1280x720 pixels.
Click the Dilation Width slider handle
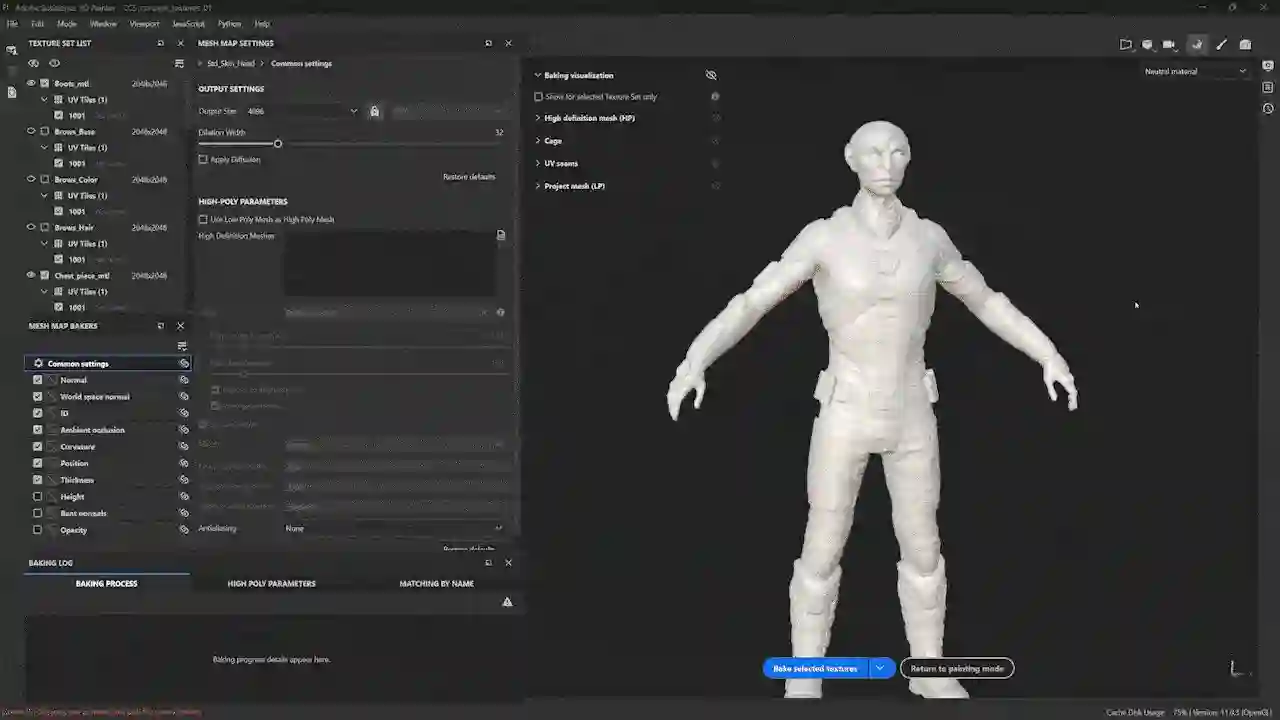tap(278, 144)
